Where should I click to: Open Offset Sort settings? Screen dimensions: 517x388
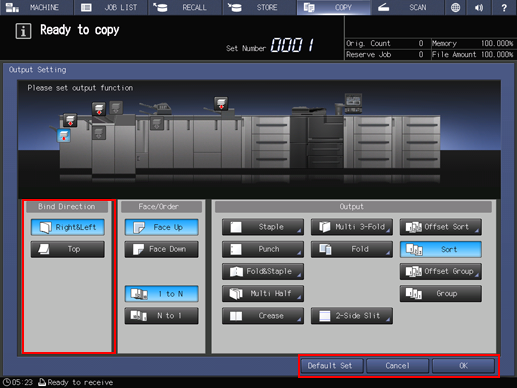point(441,227)
